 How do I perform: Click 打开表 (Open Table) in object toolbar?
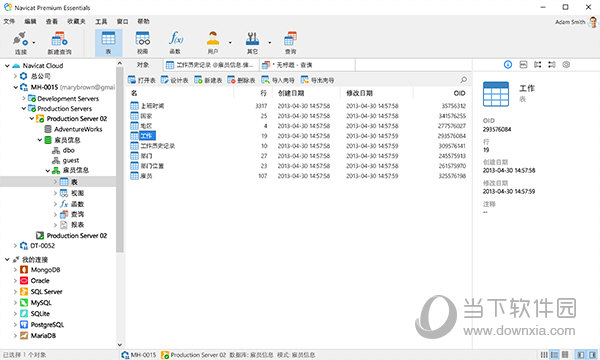pyautogui.click(x=142, y=80)
